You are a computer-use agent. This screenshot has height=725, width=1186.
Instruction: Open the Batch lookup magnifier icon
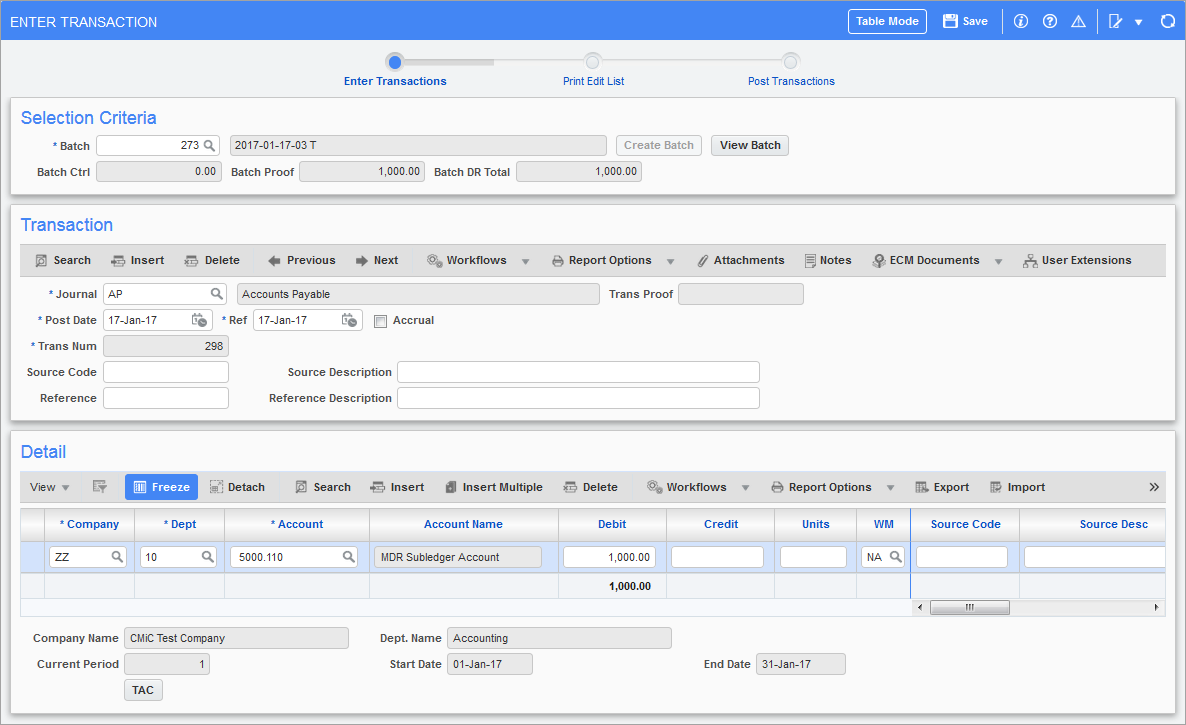pos(210,146)
